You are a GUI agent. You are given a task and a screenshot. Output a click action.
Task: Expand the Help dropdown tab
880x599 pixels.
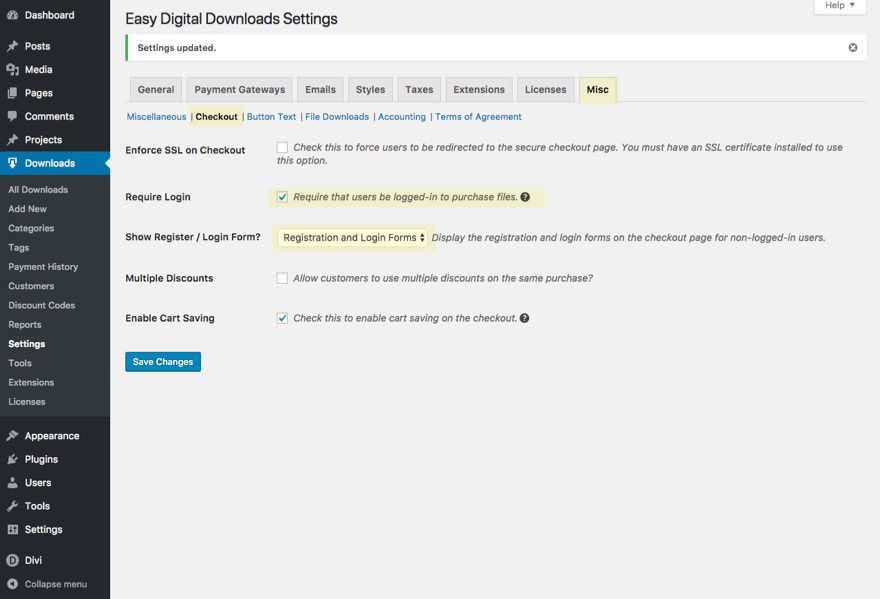839,6
